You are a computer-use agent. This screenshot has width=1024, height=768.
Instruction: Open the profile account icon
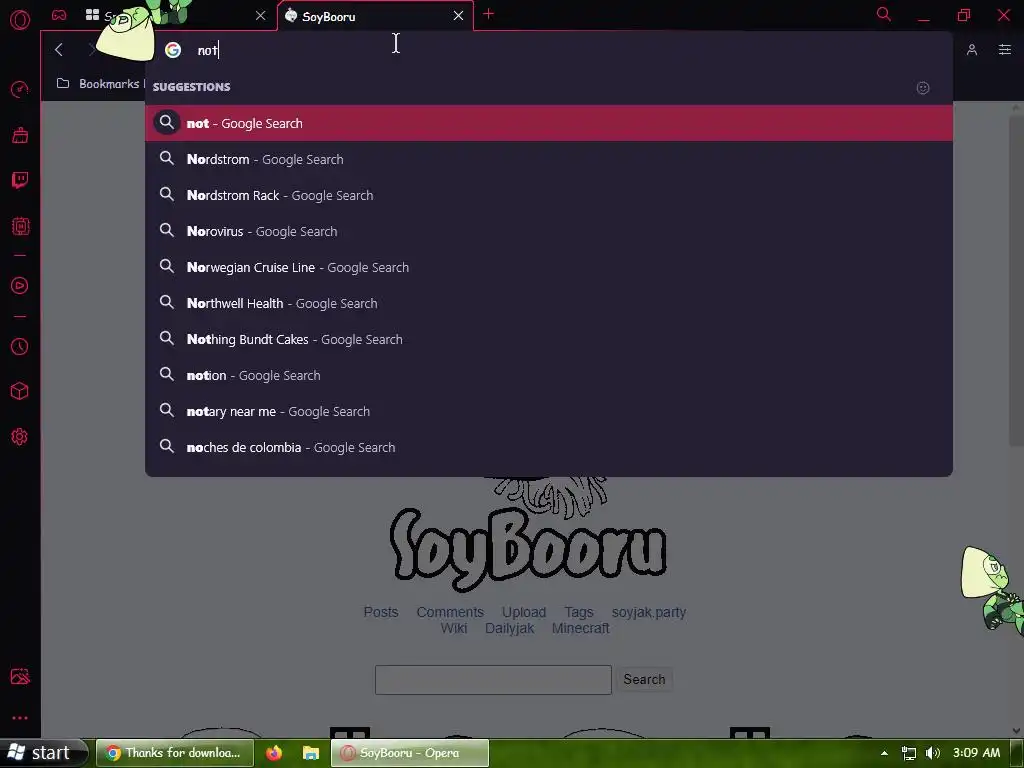pos(972,50)
